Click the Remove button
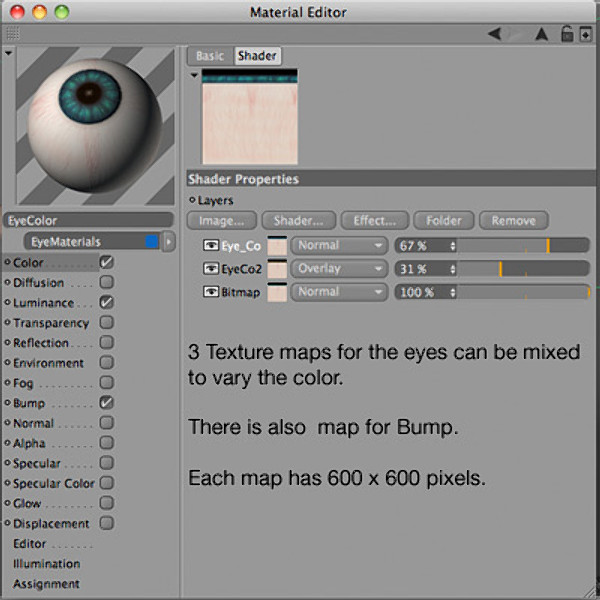This screenshot has width=600, height=600. pos(514,221)
